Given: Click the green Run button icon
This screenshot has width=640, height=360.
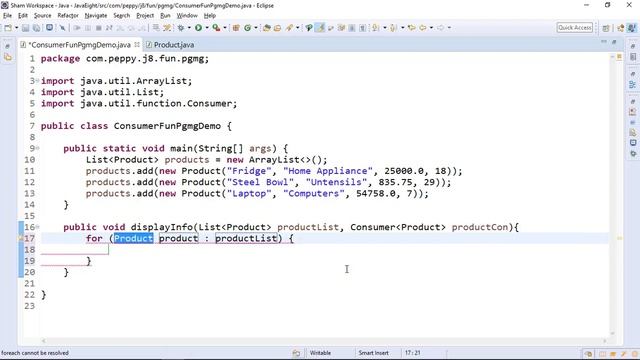Looking at the screenshot, I should (x=198, y=28).
